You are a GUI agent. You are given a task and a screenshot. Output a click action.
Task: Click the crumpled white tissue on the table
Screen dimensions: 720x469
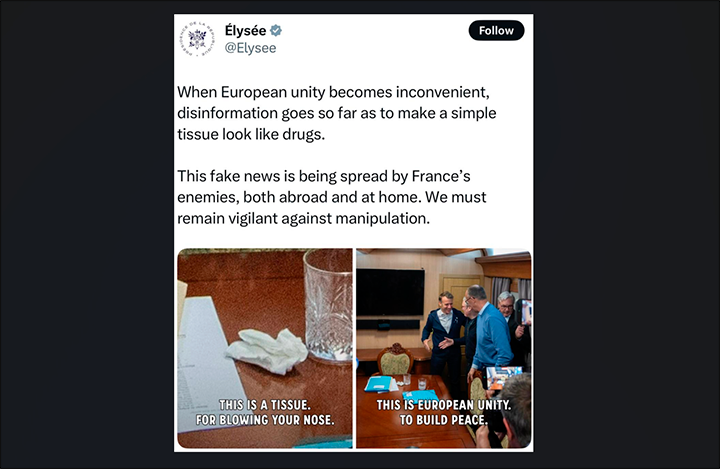pos(267,351)
